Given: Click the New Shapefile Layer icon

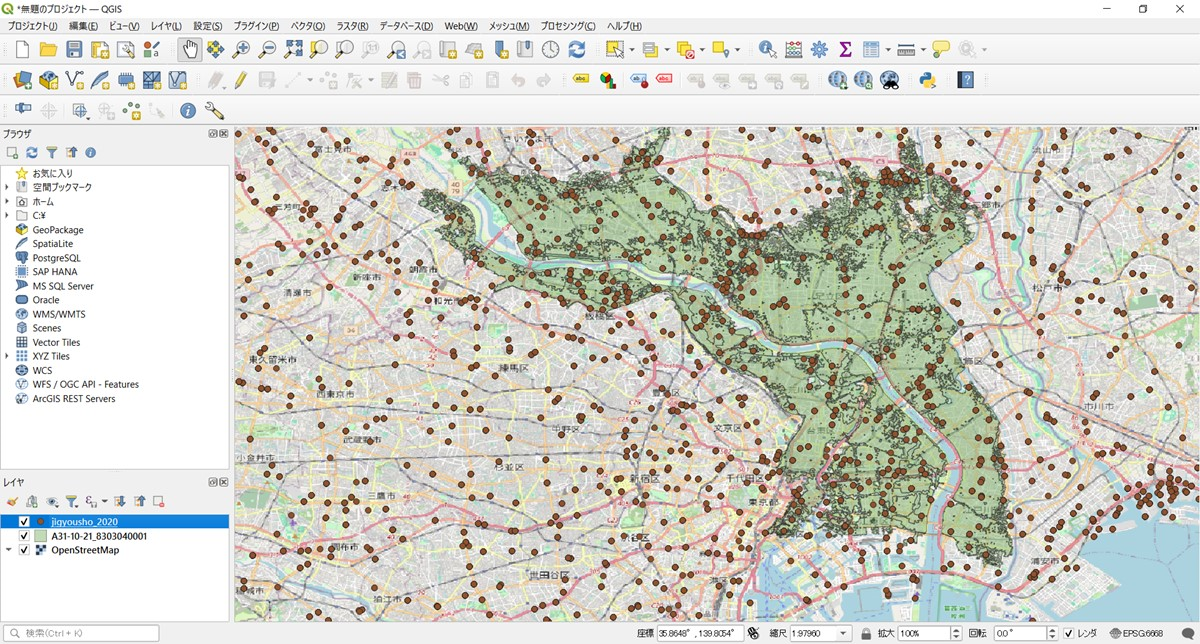Looking at the screenshot, I should coord(74,80).
